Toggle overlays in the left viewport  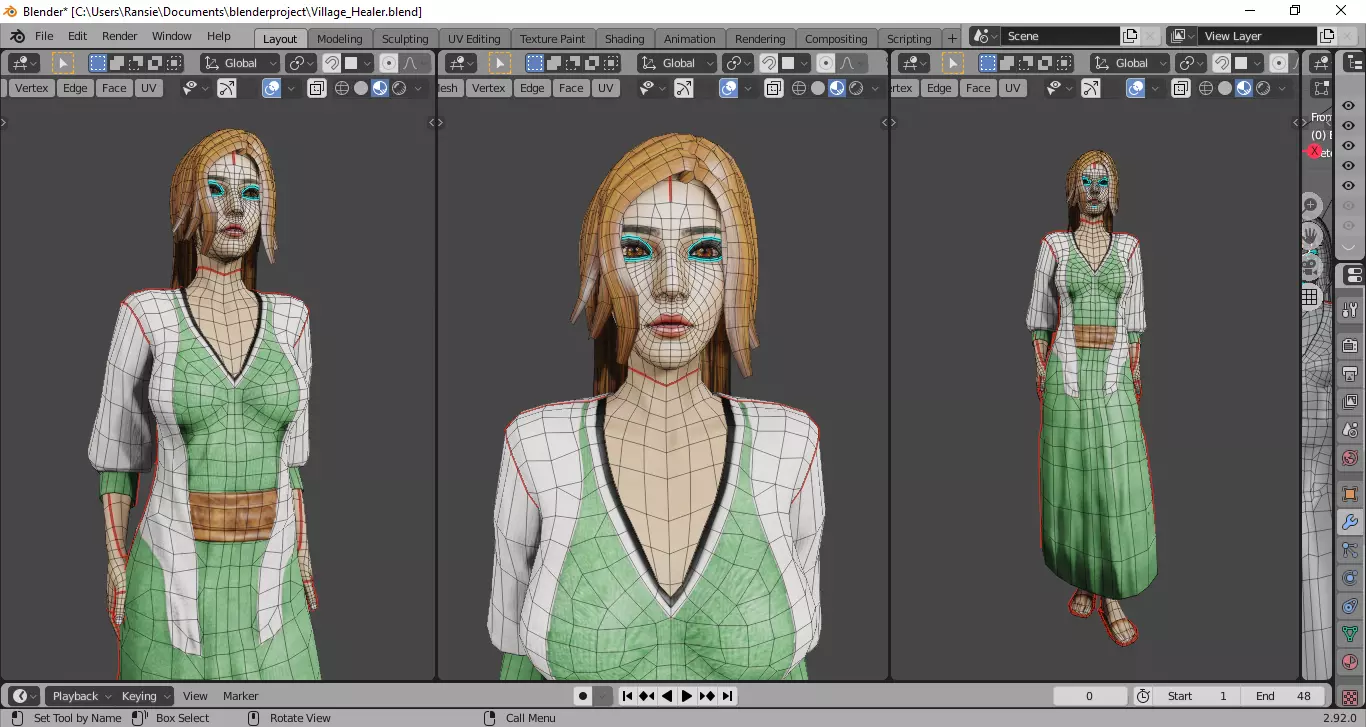272,88
